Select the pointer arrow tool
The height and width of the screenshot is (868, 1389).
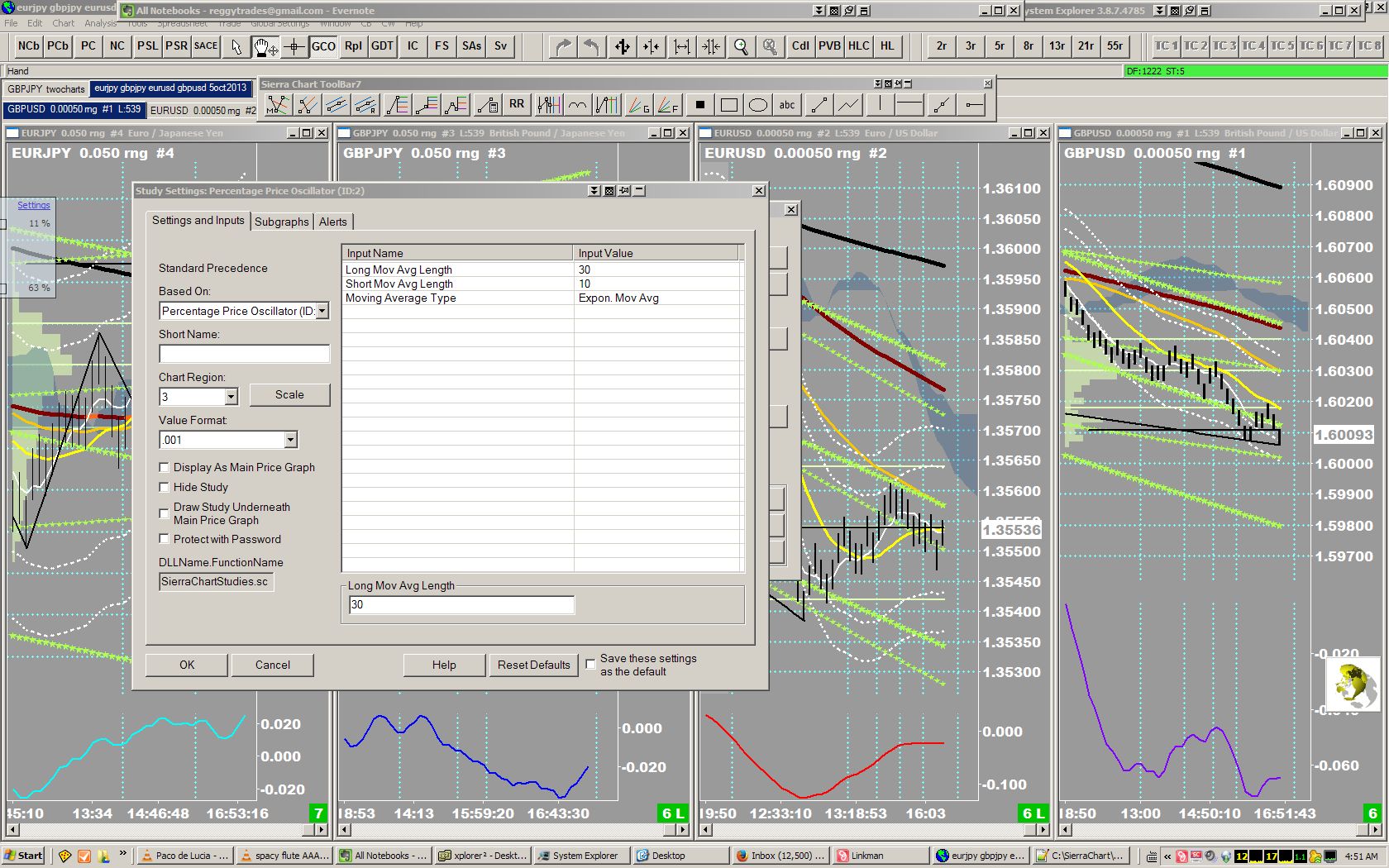(236, 46)
